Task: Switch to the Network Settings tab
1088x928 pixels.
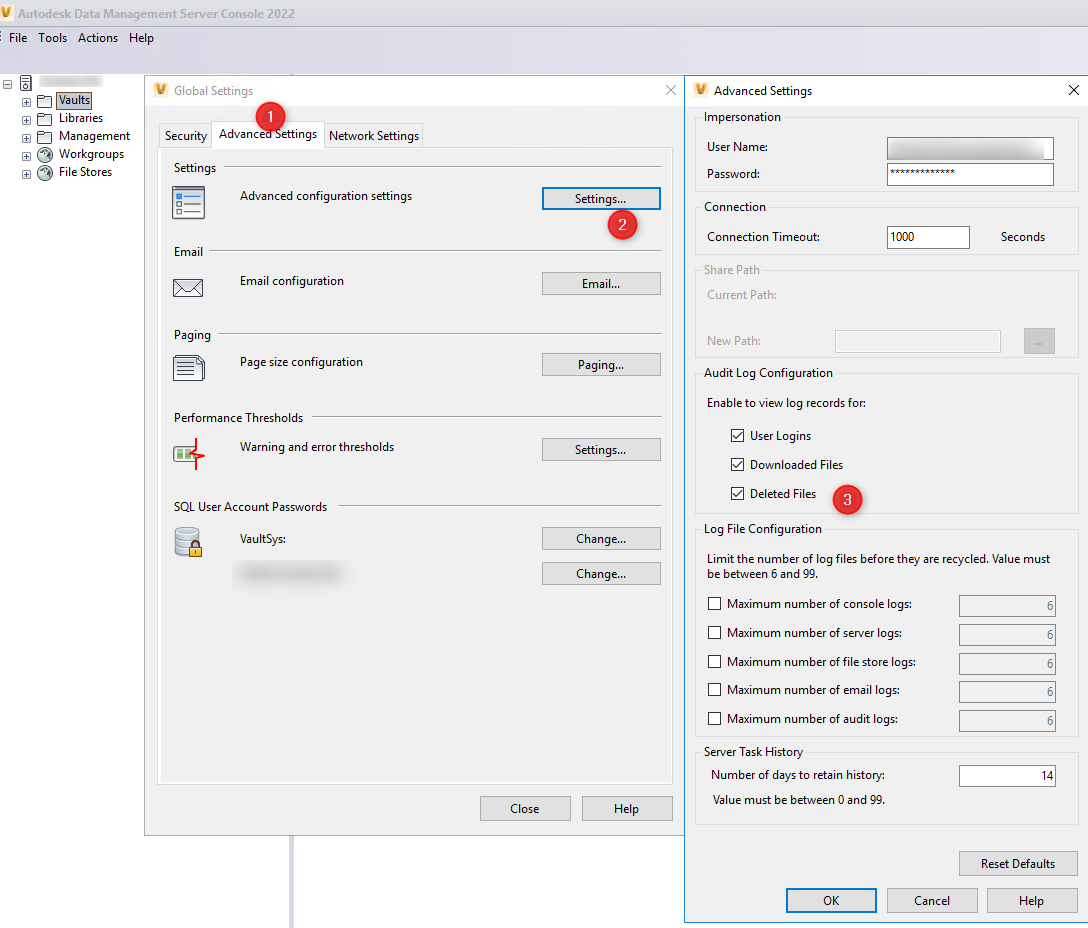Action: [x=373, y=135]
